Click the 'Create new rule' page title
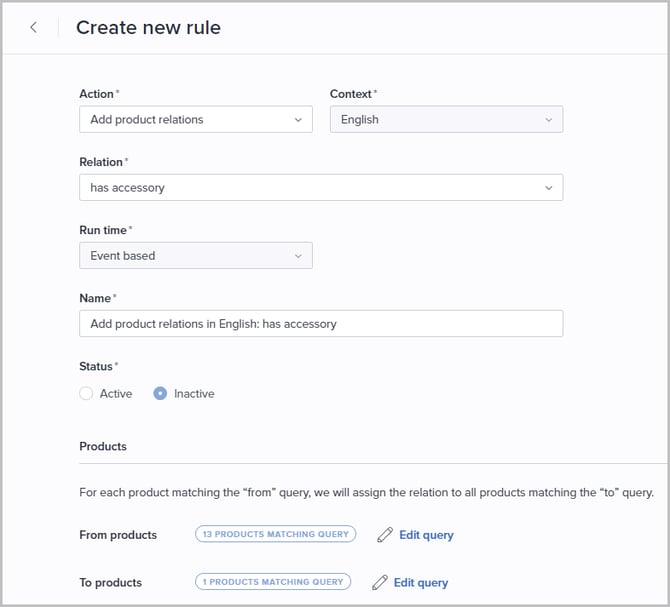This screenshot has height=607, width=670. 148,28
